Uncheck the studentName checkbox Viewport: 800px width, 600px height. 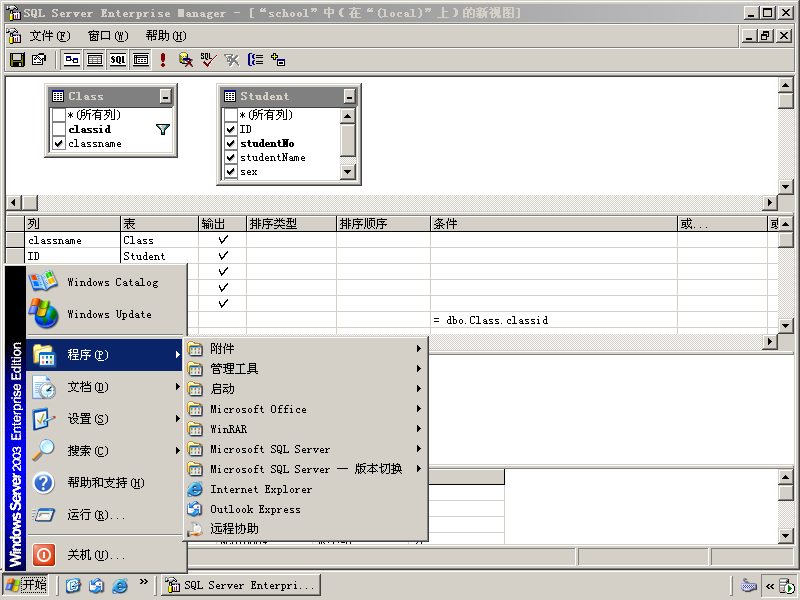(x=231, y=158)
